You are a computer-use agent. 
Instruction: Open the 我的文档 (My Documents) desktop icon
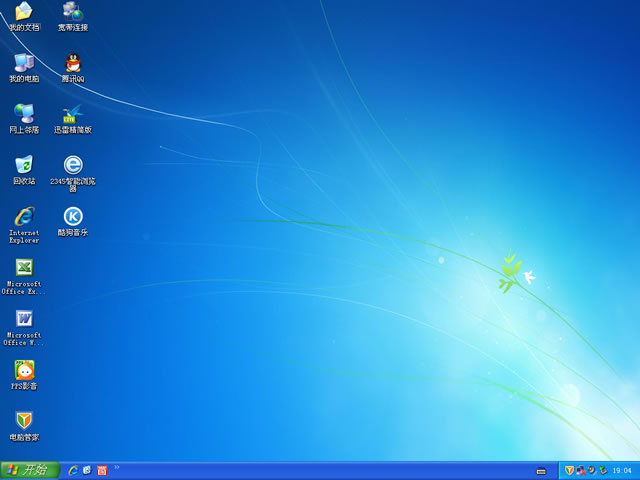point(24,12)
